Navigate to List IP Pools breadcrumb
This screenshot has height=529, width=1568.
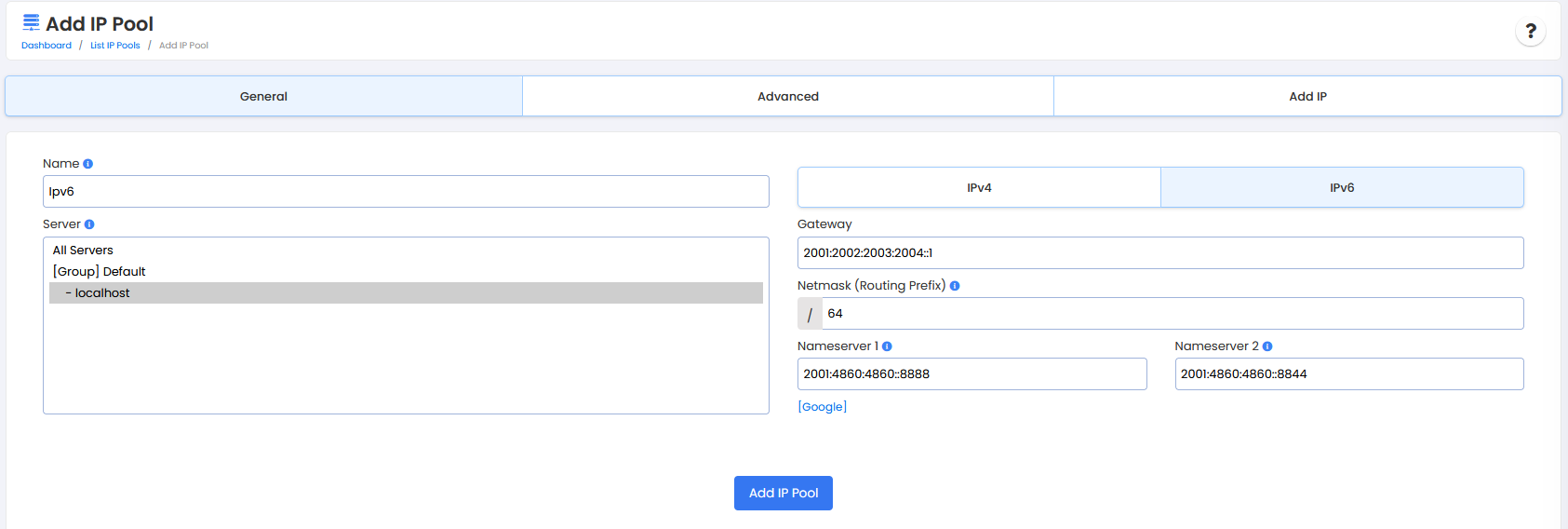115,46
